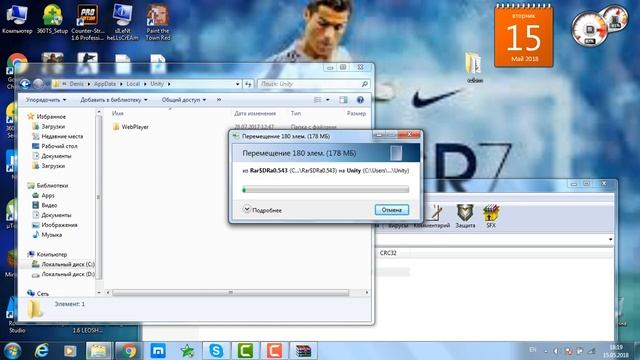Open the 360TS_Setup desktop icon
The height and width of the screenshot is (360, 640).
click(52, 20)
